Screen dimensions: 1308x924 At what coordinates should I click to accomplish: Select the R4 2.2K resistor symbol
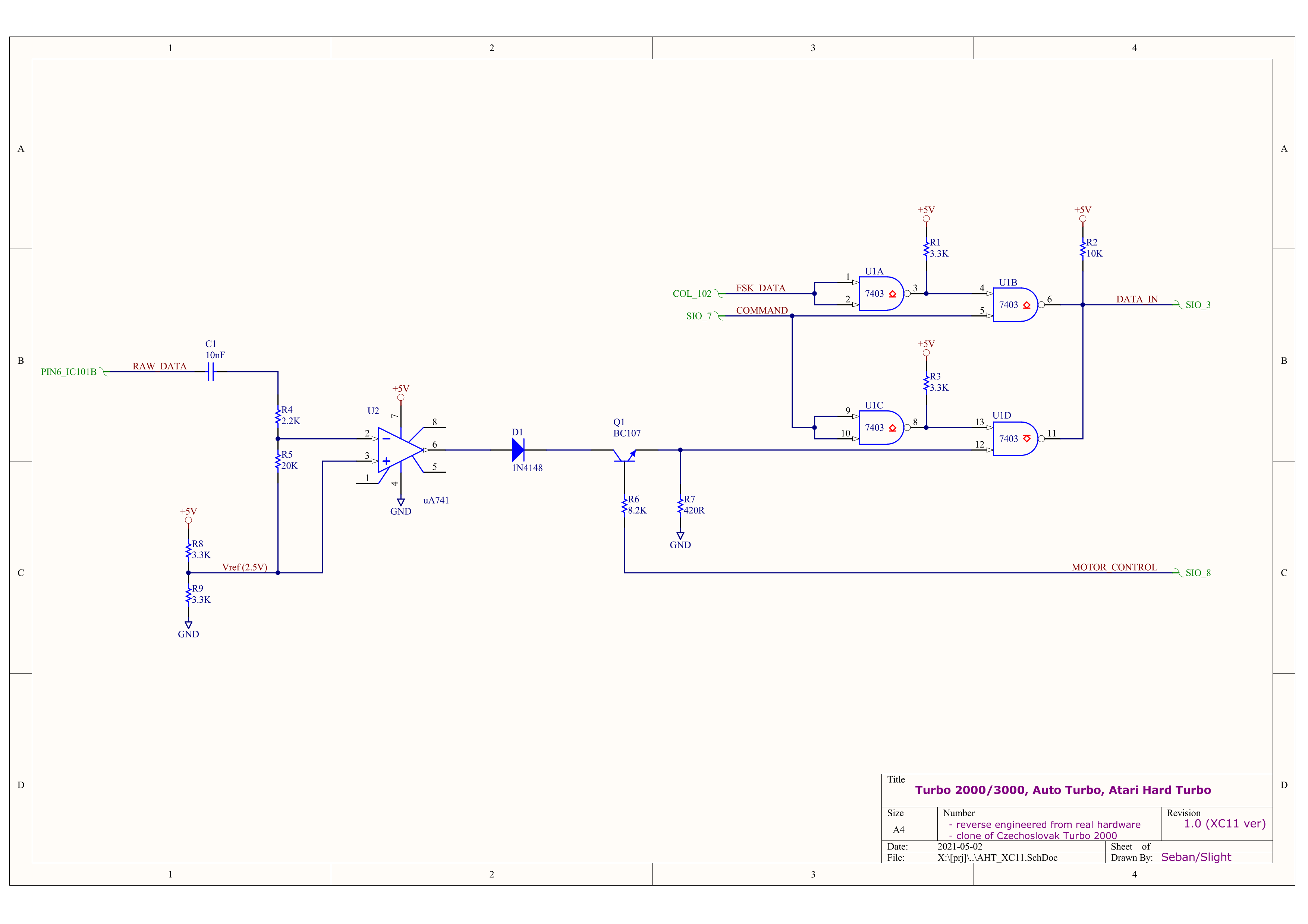click(278, 416)
